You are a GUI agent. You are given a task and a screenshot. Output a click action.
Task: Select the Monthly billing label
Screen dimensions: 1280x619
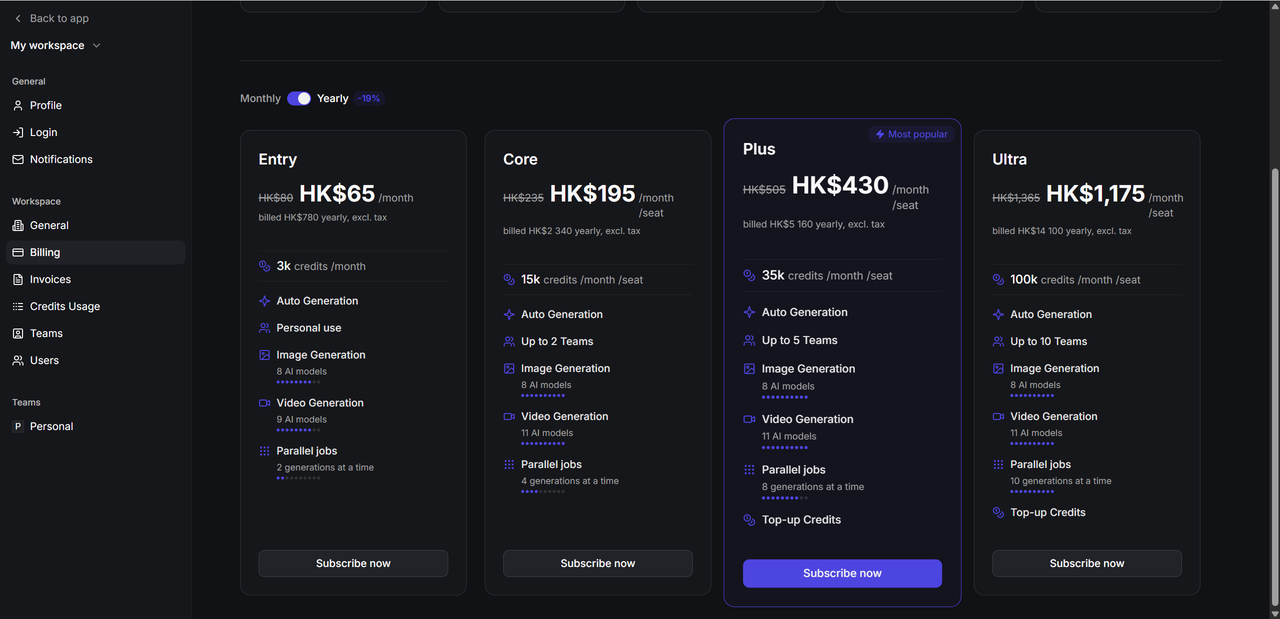(260, 98)
